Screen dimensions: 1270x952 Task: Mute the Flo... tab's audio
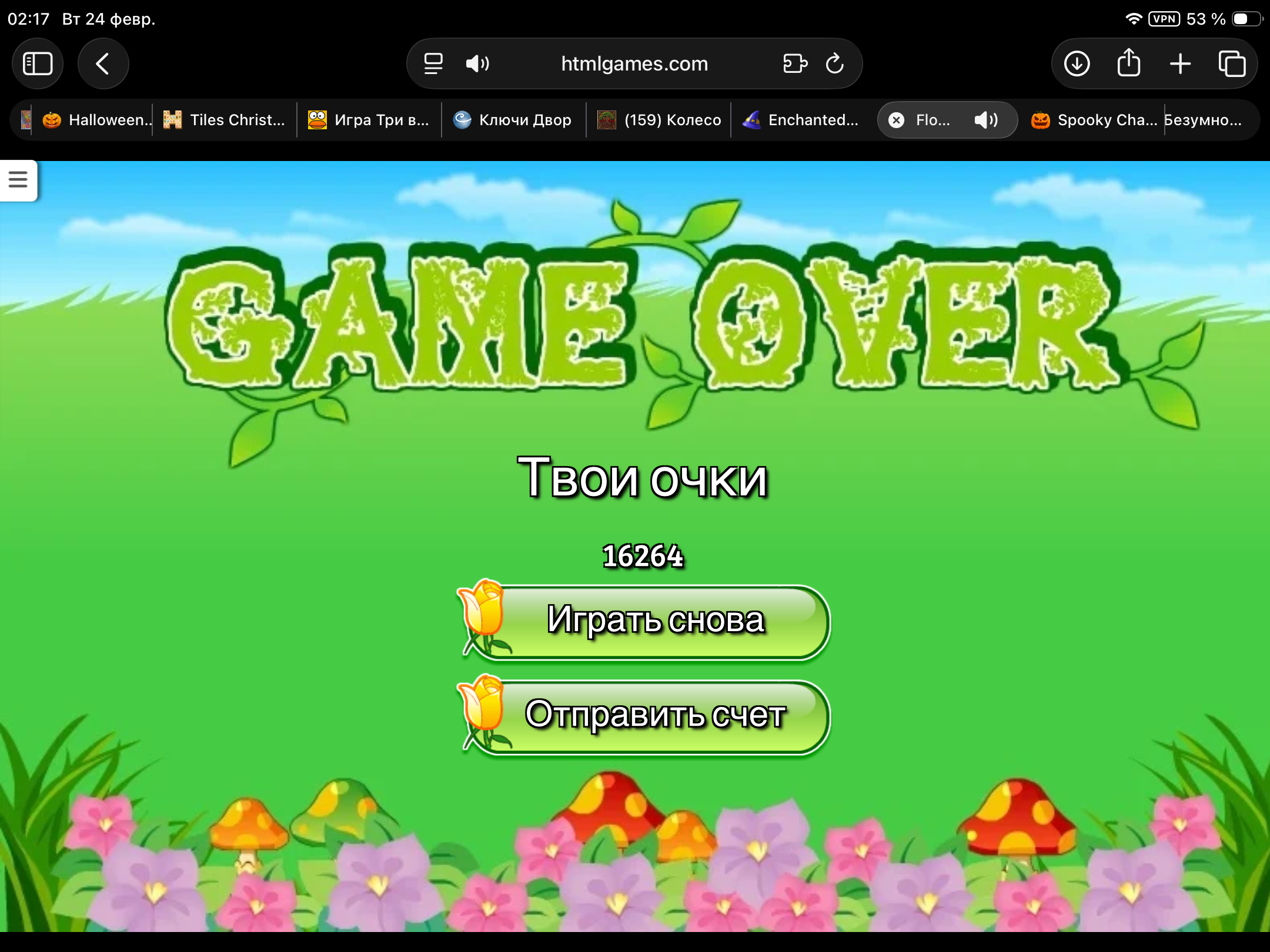pyautogui.click(x=986, y=120)
